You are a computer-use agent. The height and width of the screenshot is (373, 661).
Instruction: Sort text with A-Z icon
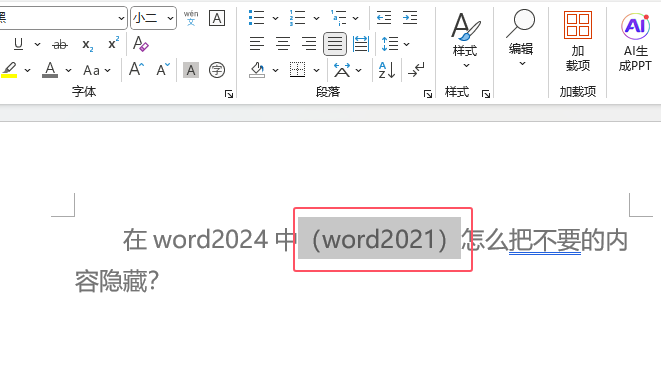pyautogui.click(x=387, y=70)
